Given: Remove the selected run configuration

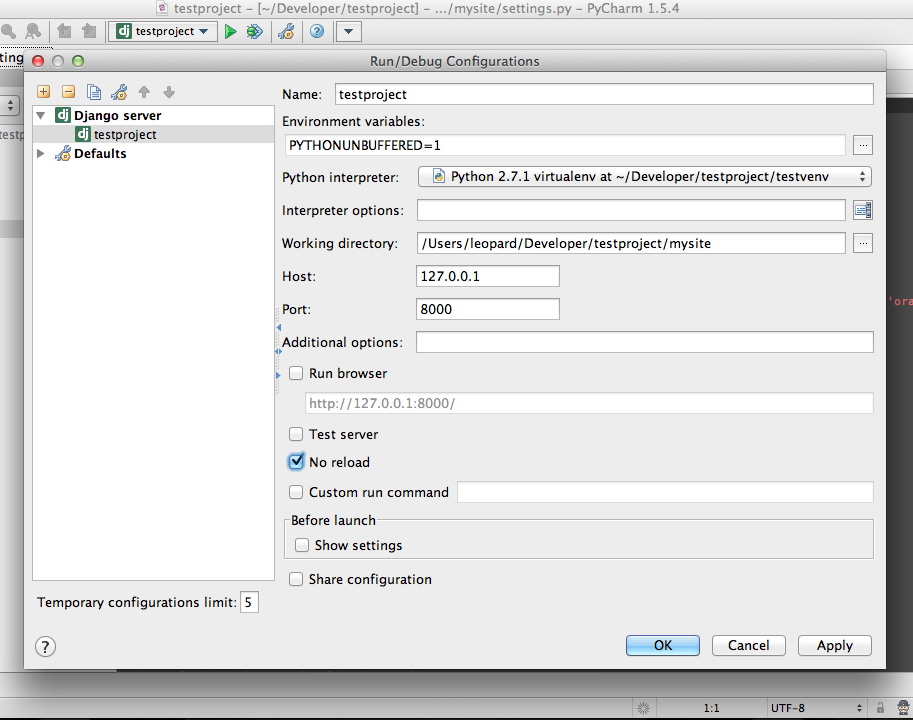Looking at the screenshot, I should click(68, 91).
